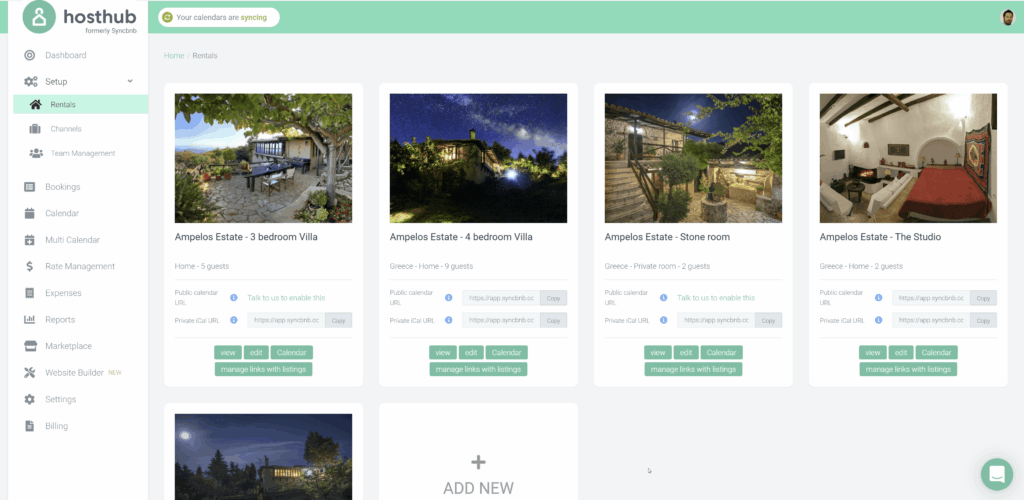Image resolution: width=1024 pixels, height=500 pixels.
Task: Copy Private iCal URL for The Studio
Action: [x=984, y=320]
